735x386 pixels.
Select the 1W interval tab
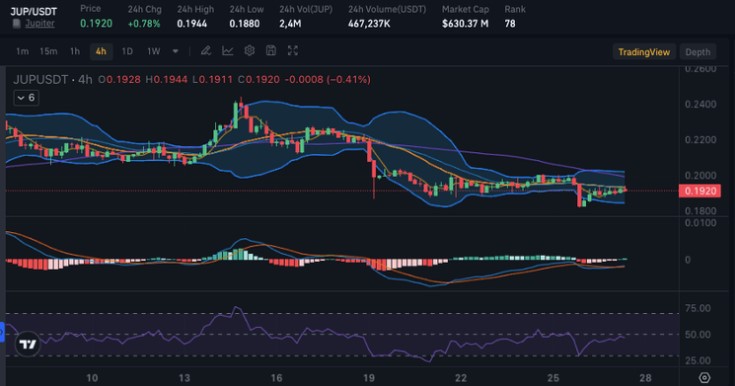[x=153, y=52]
